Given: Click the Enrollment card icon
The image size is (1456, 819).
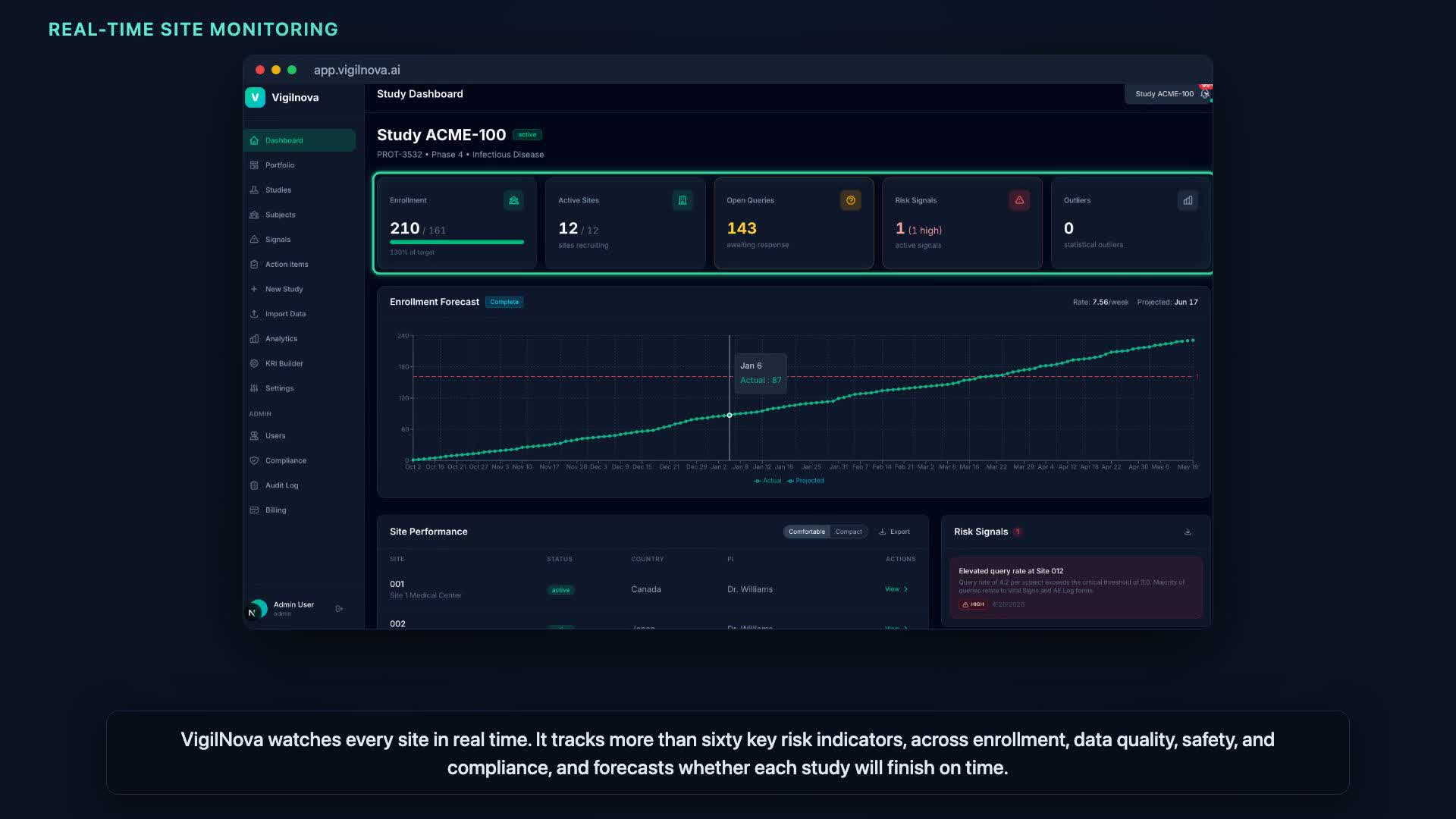Looking at the screenshot, I should tap(513, 200).
